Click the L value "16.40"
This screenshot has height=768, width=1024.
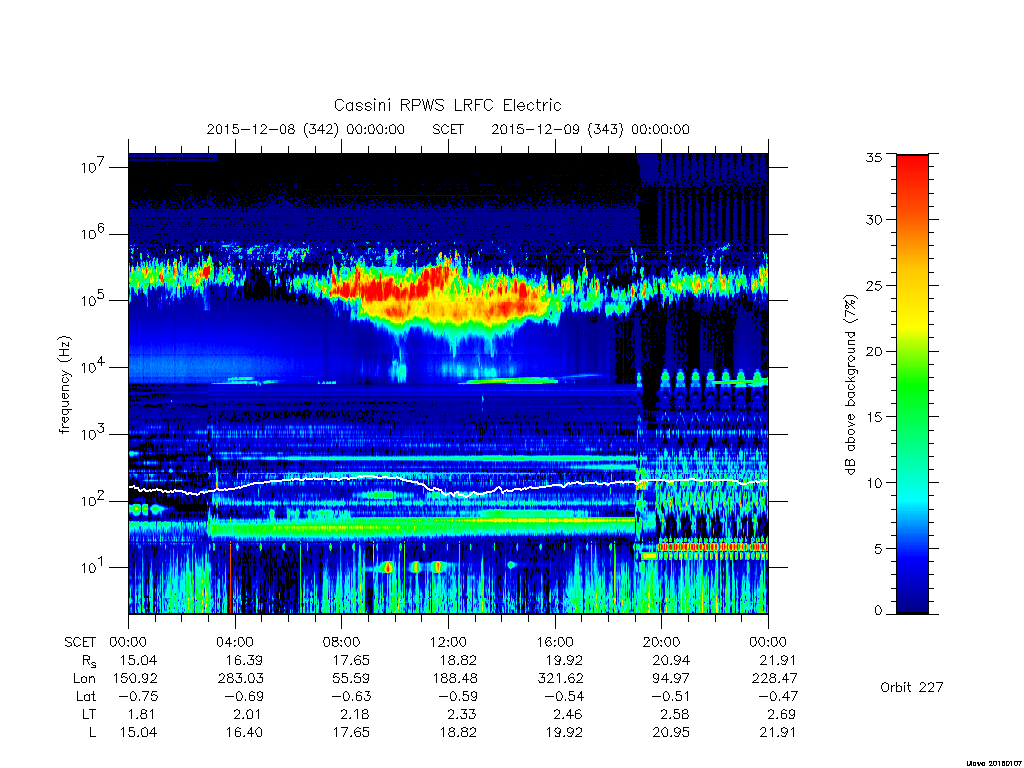(244, 732)
